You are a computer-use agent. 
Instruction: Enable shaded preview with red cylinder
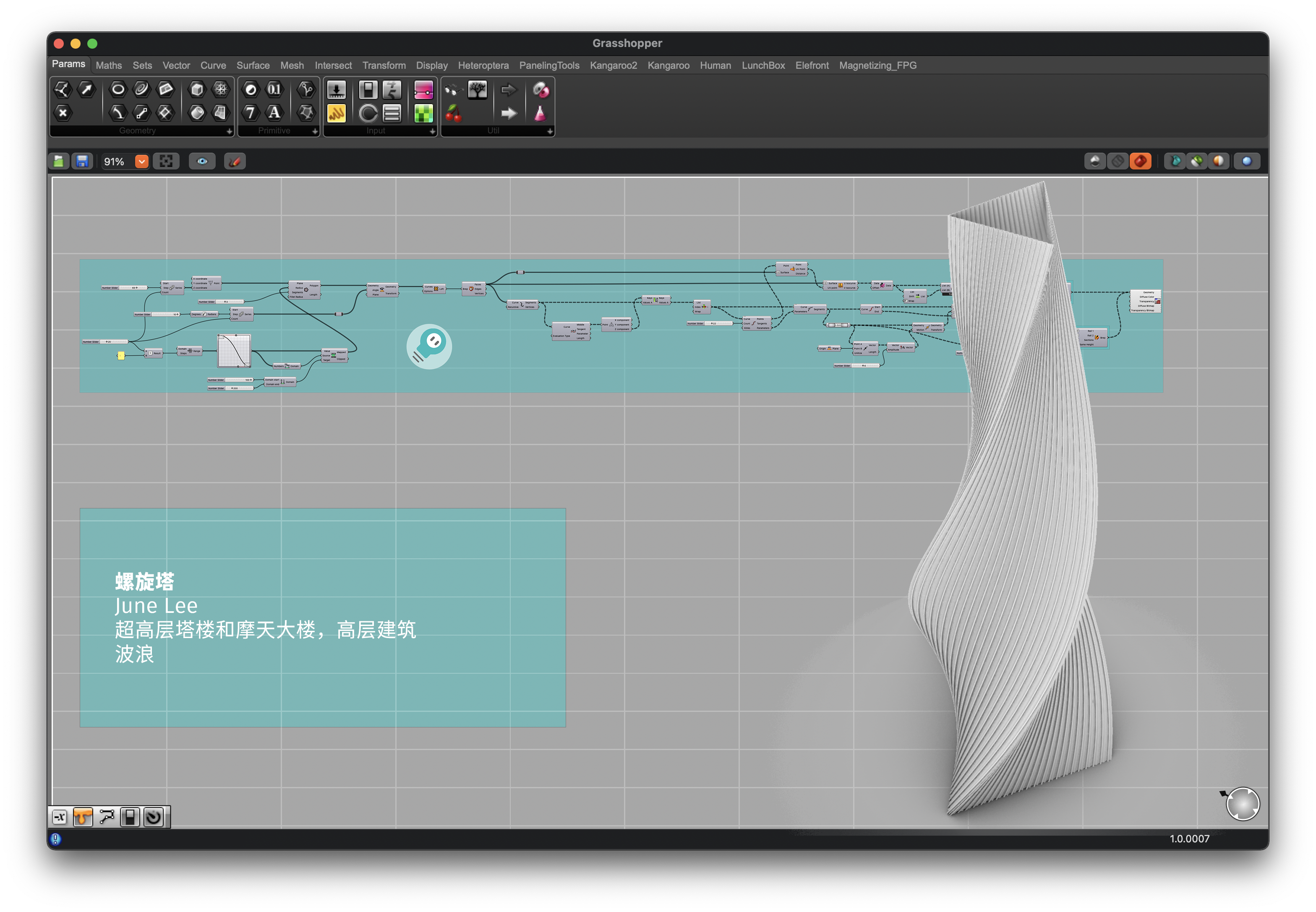click(1140, 162)
